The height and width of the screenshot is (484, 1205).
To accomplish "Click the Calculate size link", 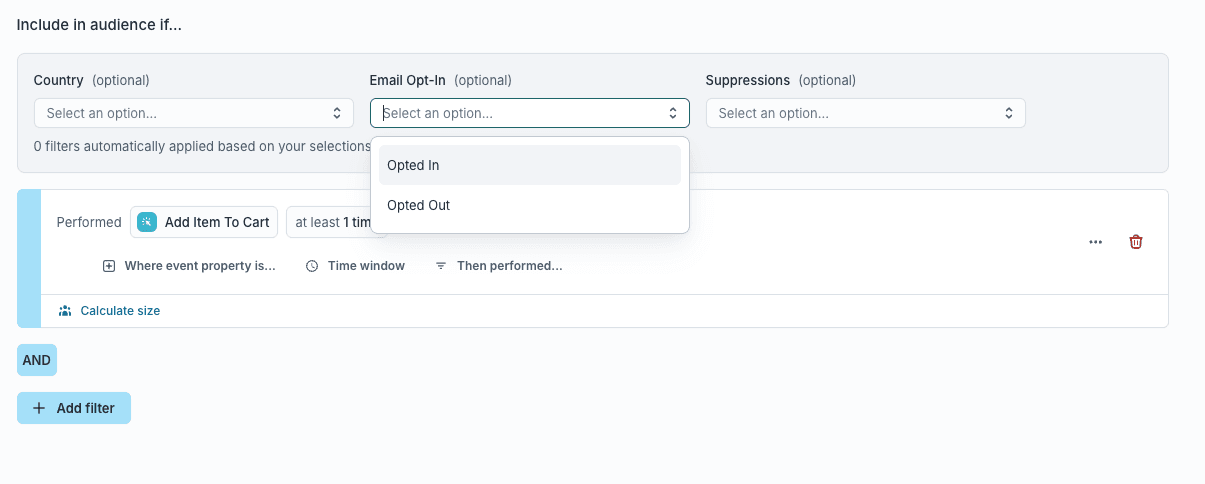I will point(120,311).
